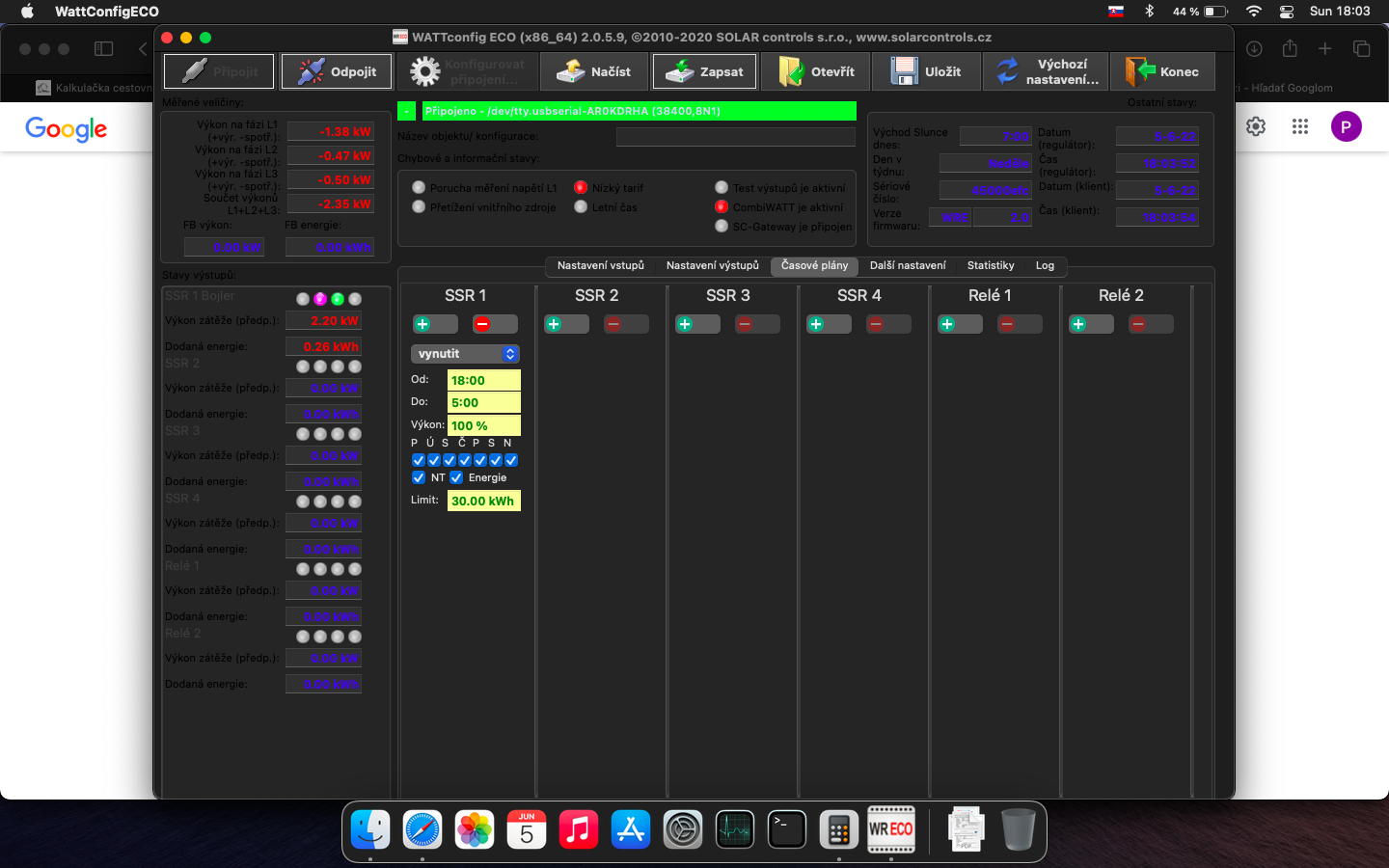
Task: Add a time plan under Relé 1
Action: [x=947, y=324]
